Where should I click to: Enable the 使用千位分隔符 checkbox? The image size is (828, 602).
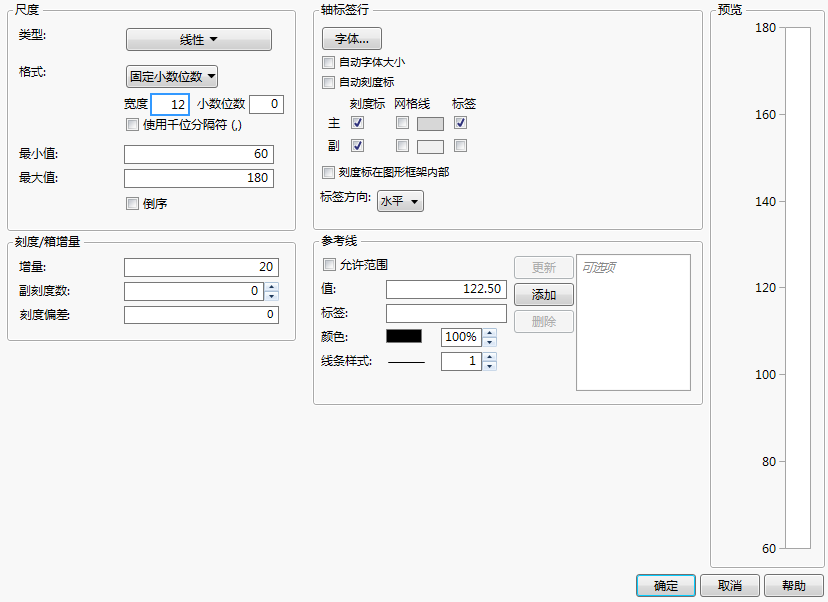coord(131,124)
